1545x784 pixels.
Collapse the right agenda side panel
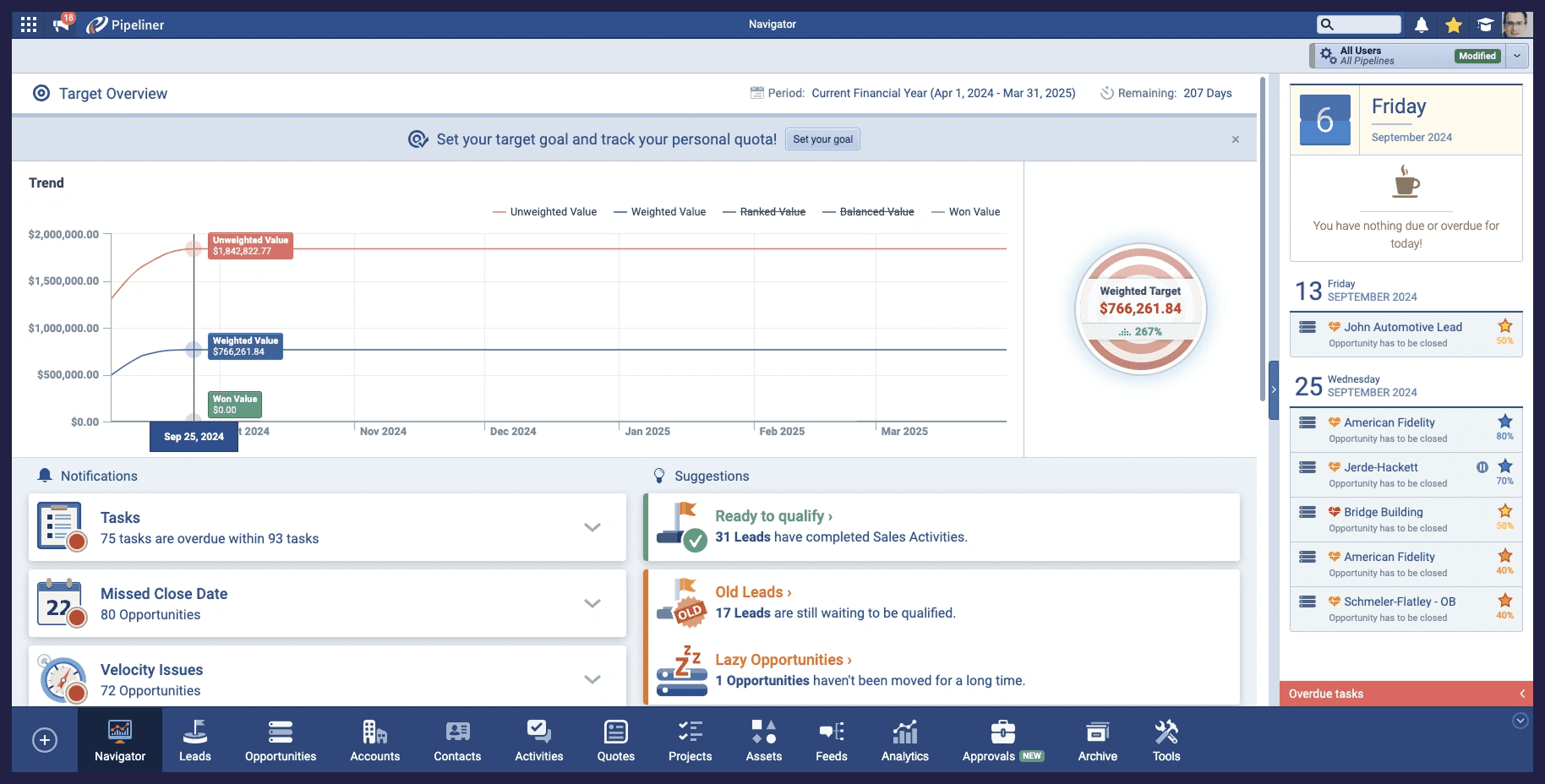1274,390
